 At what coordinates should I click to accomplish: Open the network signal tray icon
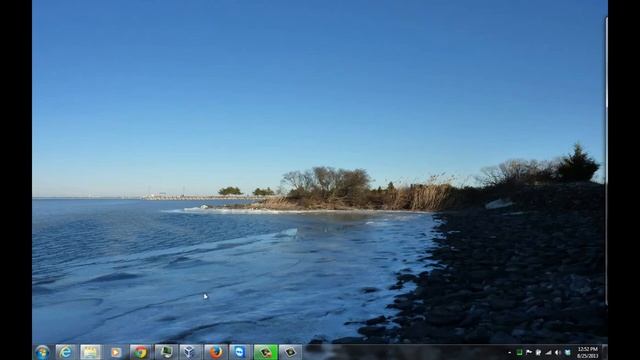point(548,352)
